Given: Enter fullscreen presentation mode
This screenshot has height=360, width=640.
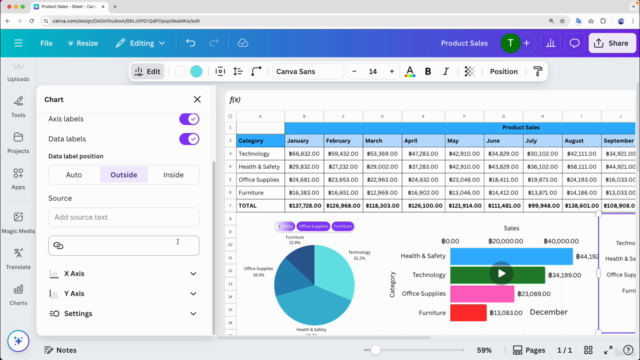Looking at the screenshot, I should [608, 350].
